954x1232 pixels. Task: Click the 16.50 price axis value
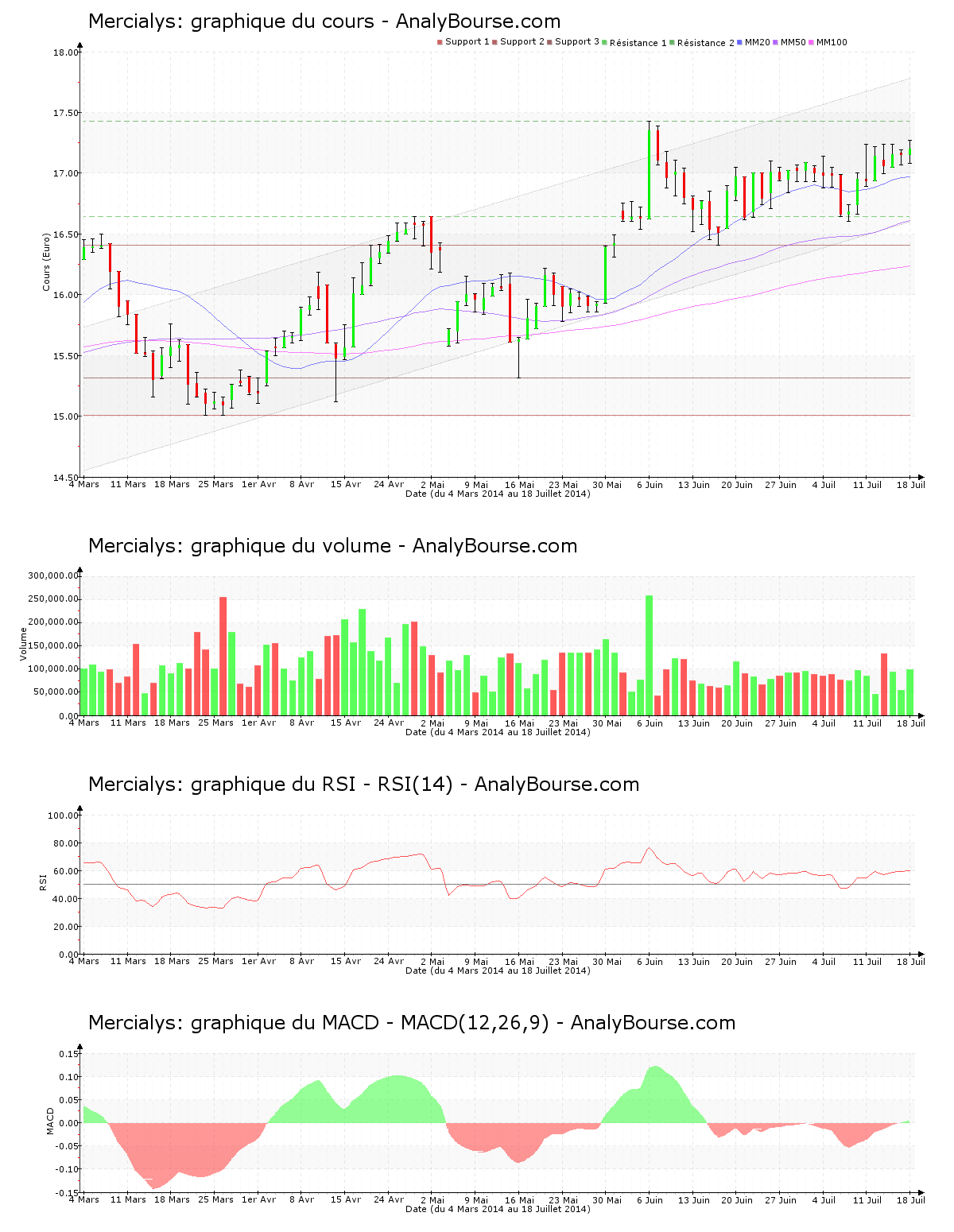click(66, 234)
